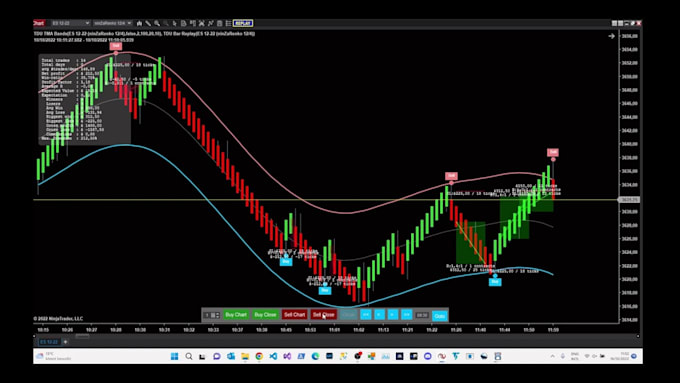
Task: Open the data box page icon
Action: coord(183,23)
